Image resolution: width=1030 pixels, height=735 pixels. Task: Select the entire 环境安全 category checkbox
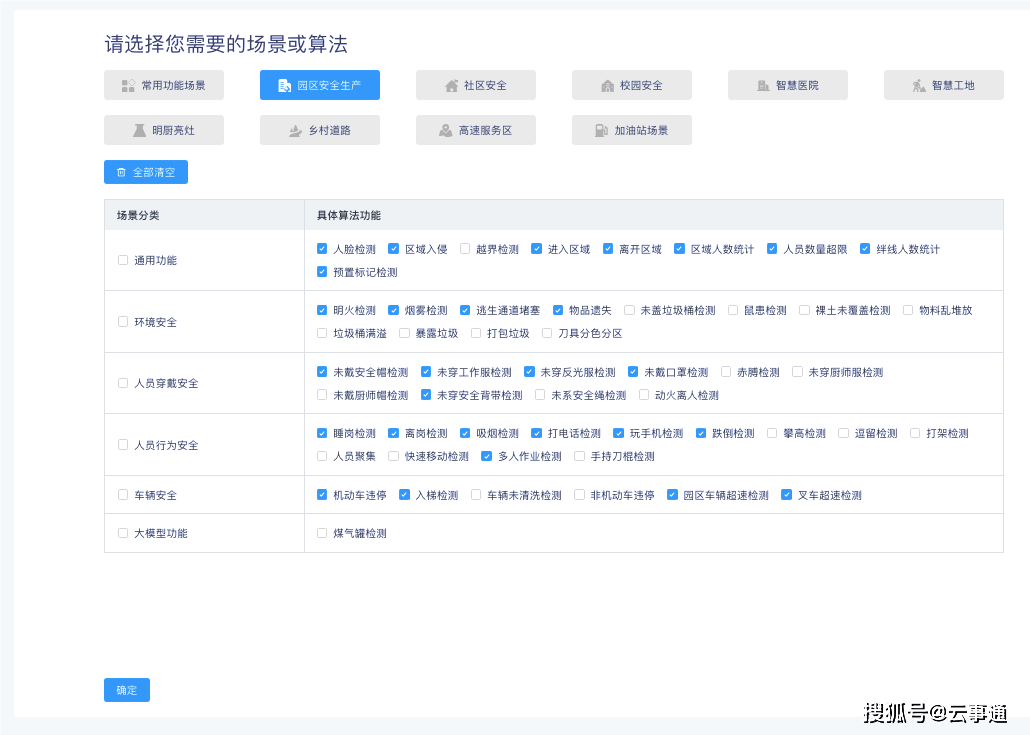pyautogui.click(x=123, y=322)
